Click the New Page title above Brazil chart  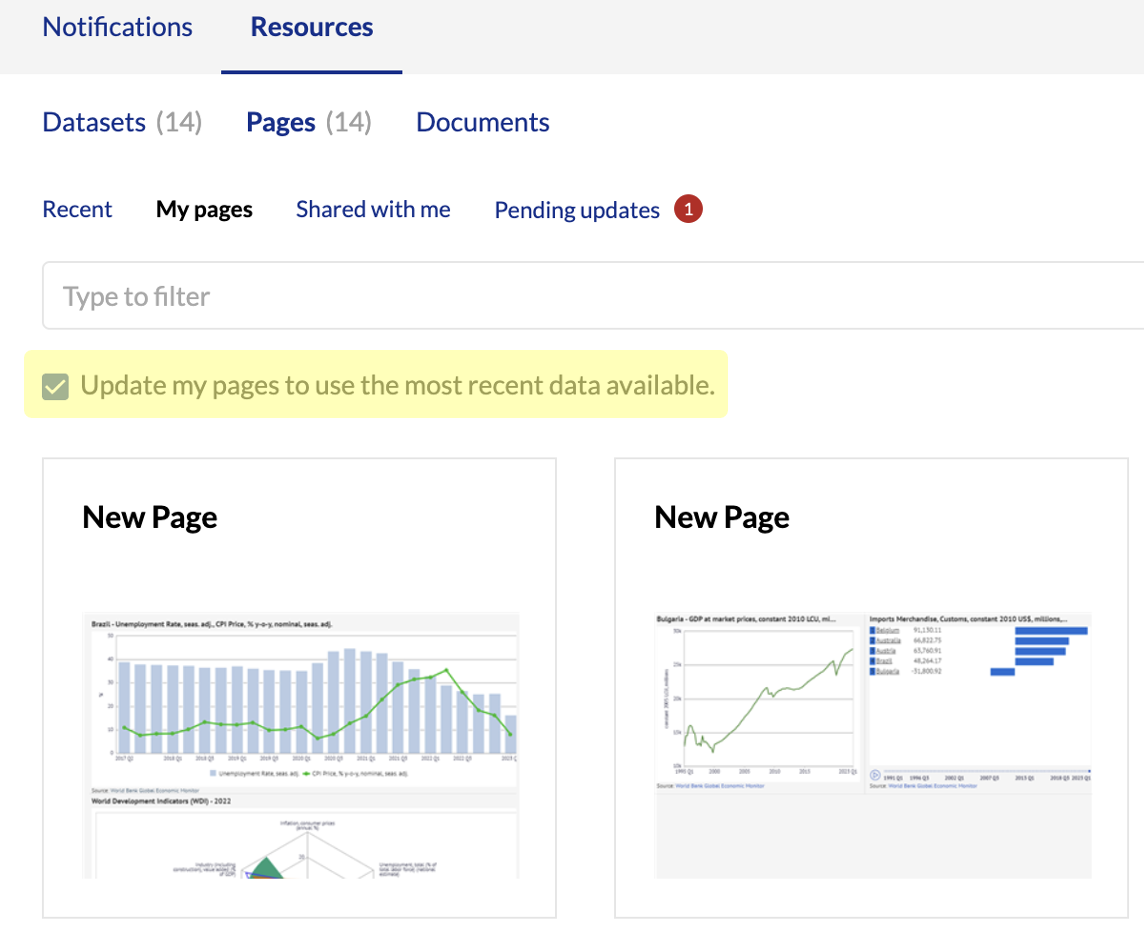click(150, 517)
